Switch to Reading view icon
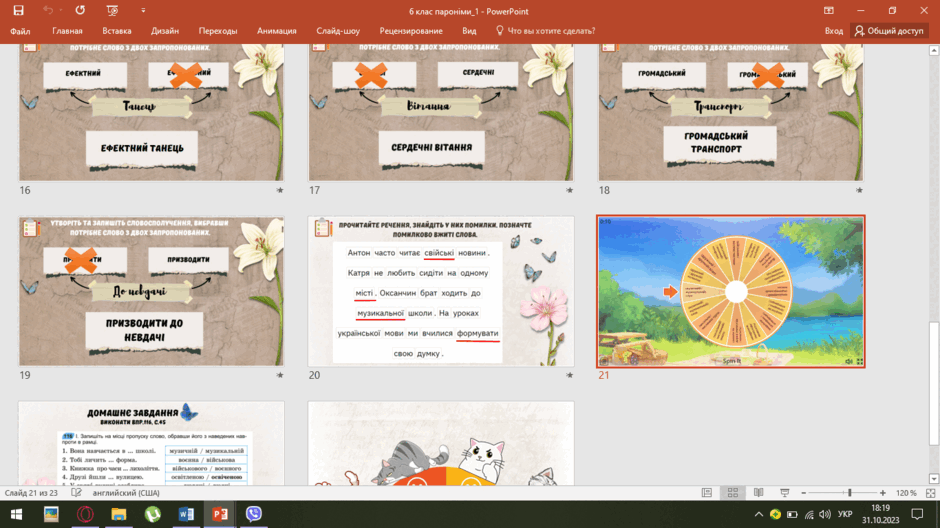 (758, 493)
